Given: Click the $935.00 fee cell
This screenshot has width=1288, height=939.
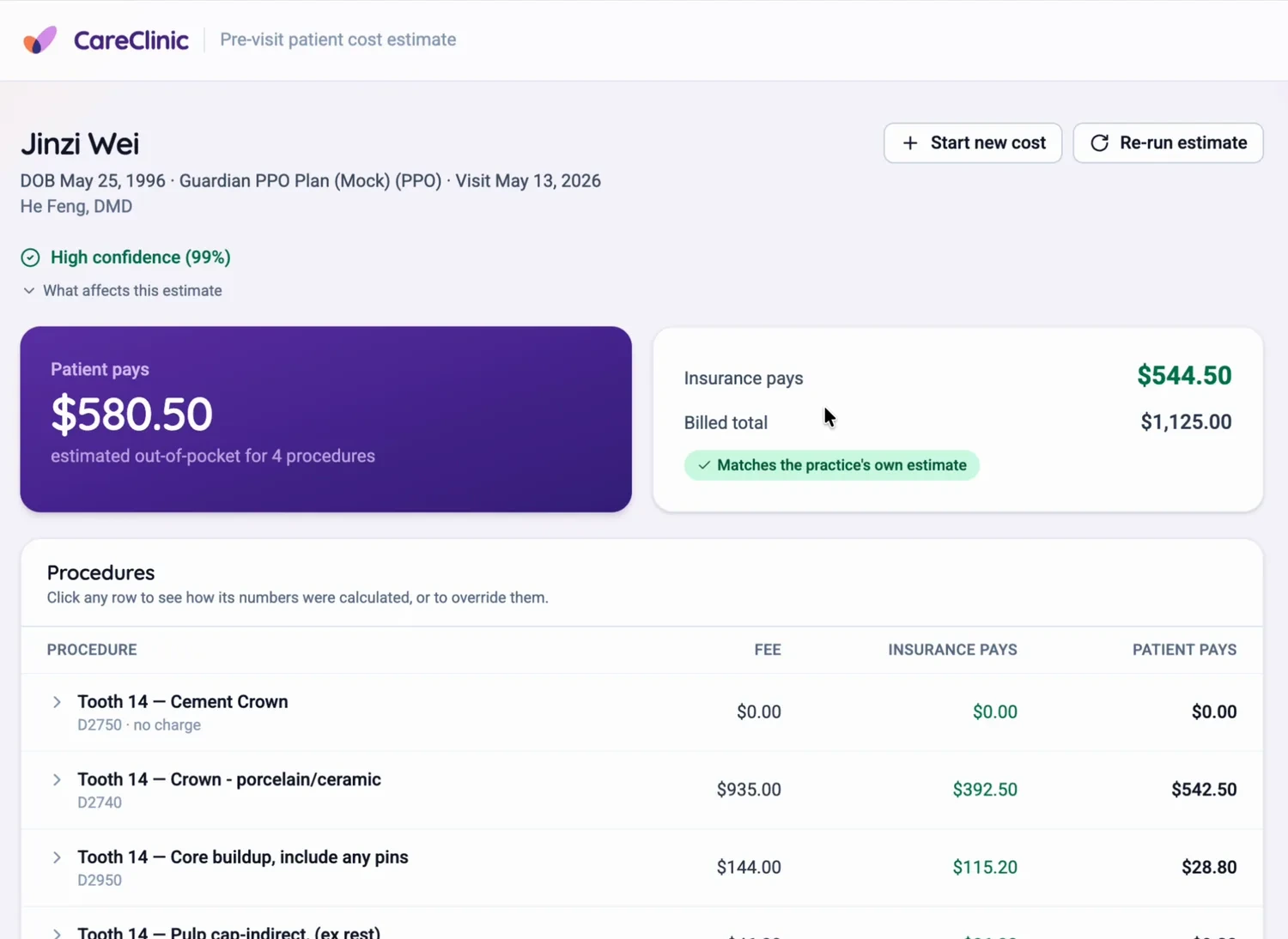Looking at the screenshot, I should (749, 790).
